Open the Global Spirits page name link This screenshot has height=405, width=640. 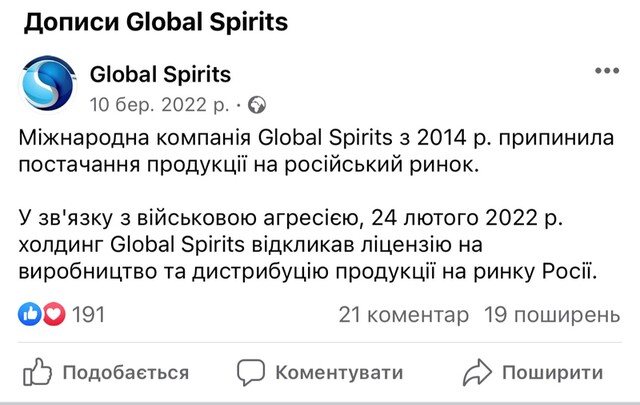[160, 74]
